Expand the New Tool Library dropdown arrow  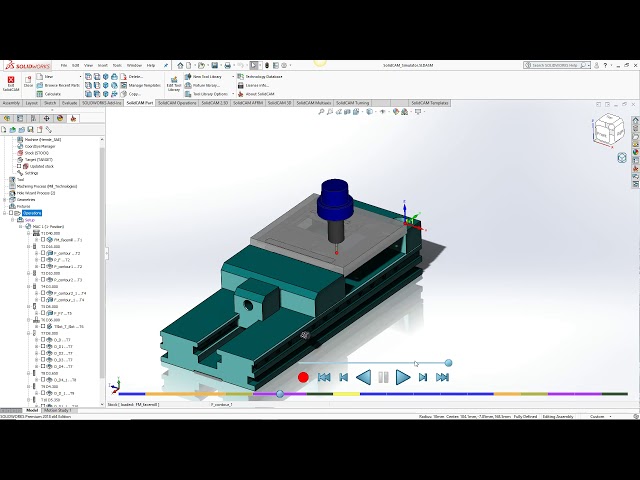tap(233, 77)
